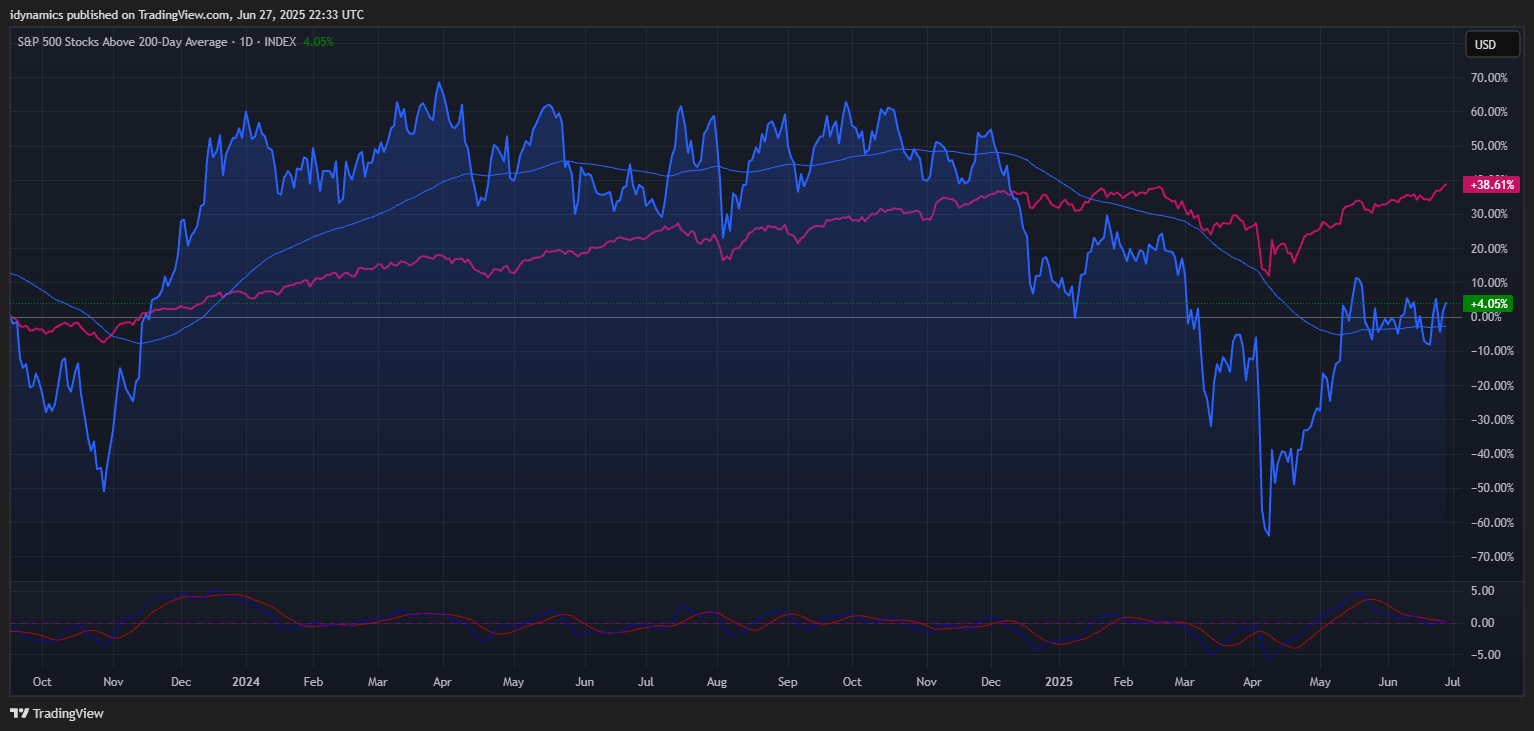Click the INDEX exchange label in legend

[280, 42]
